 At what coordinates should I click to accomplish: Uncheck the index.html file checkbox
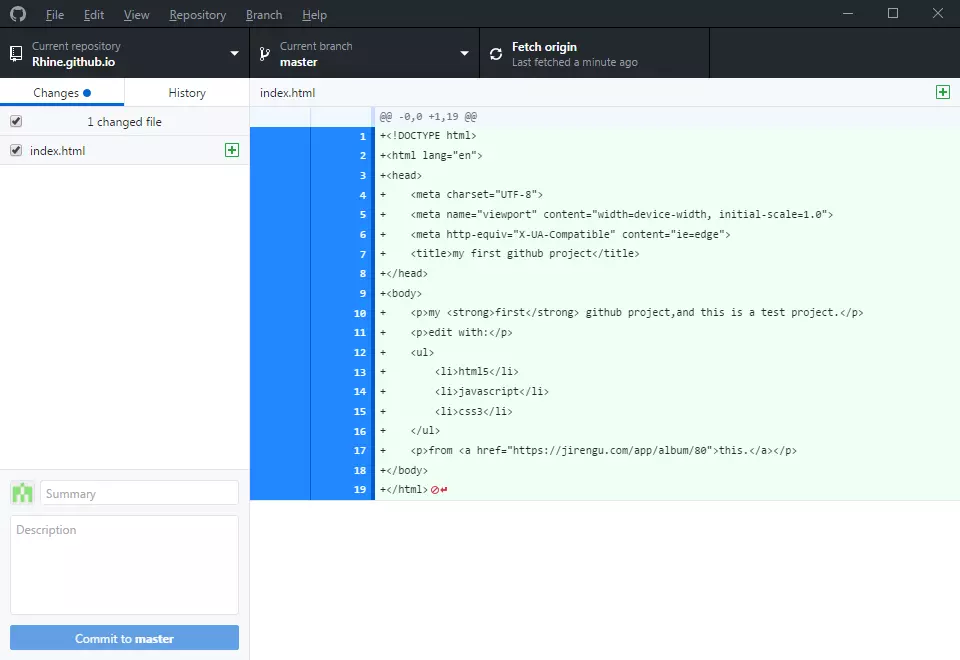(x=15, y=150)
